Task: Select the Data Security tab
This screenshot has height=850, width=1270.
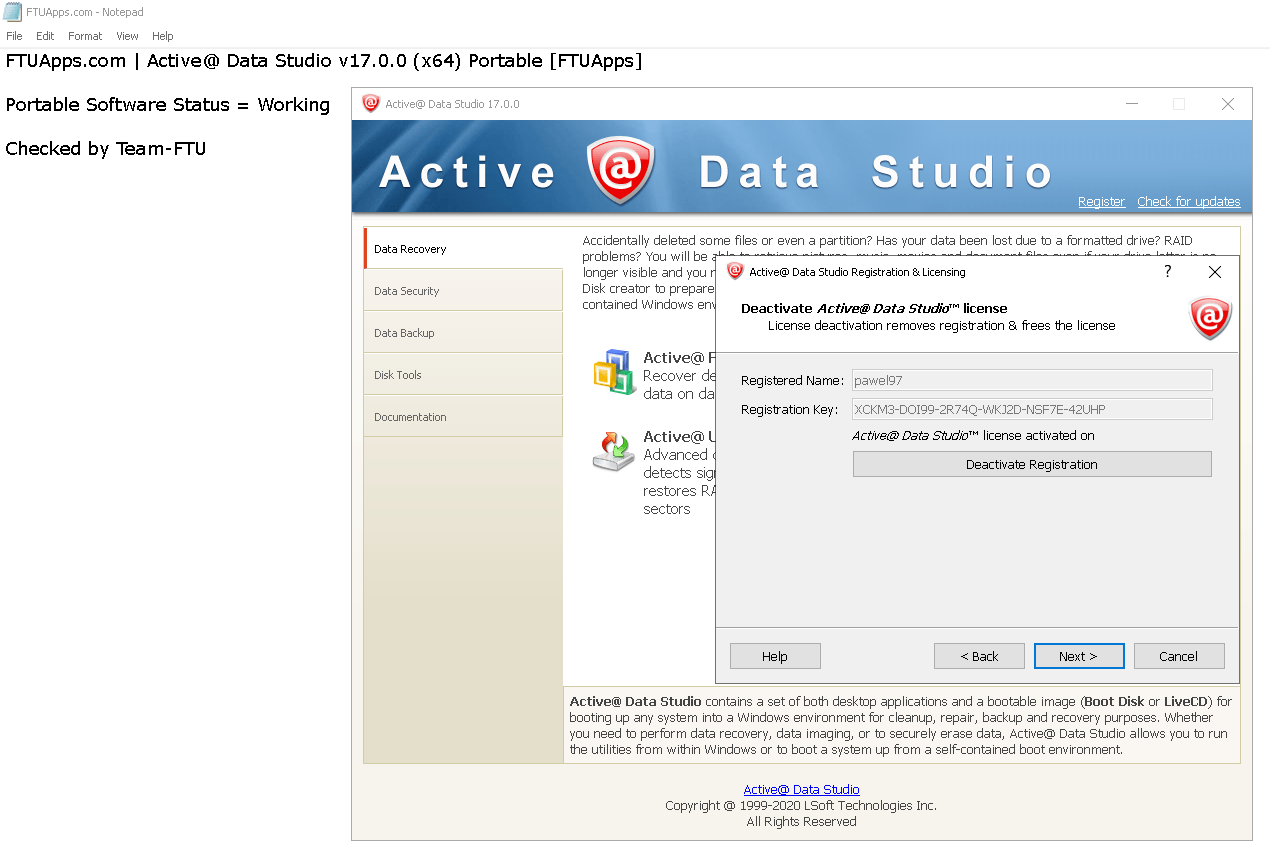Action: pyautogui.click(x=463, y=290)
